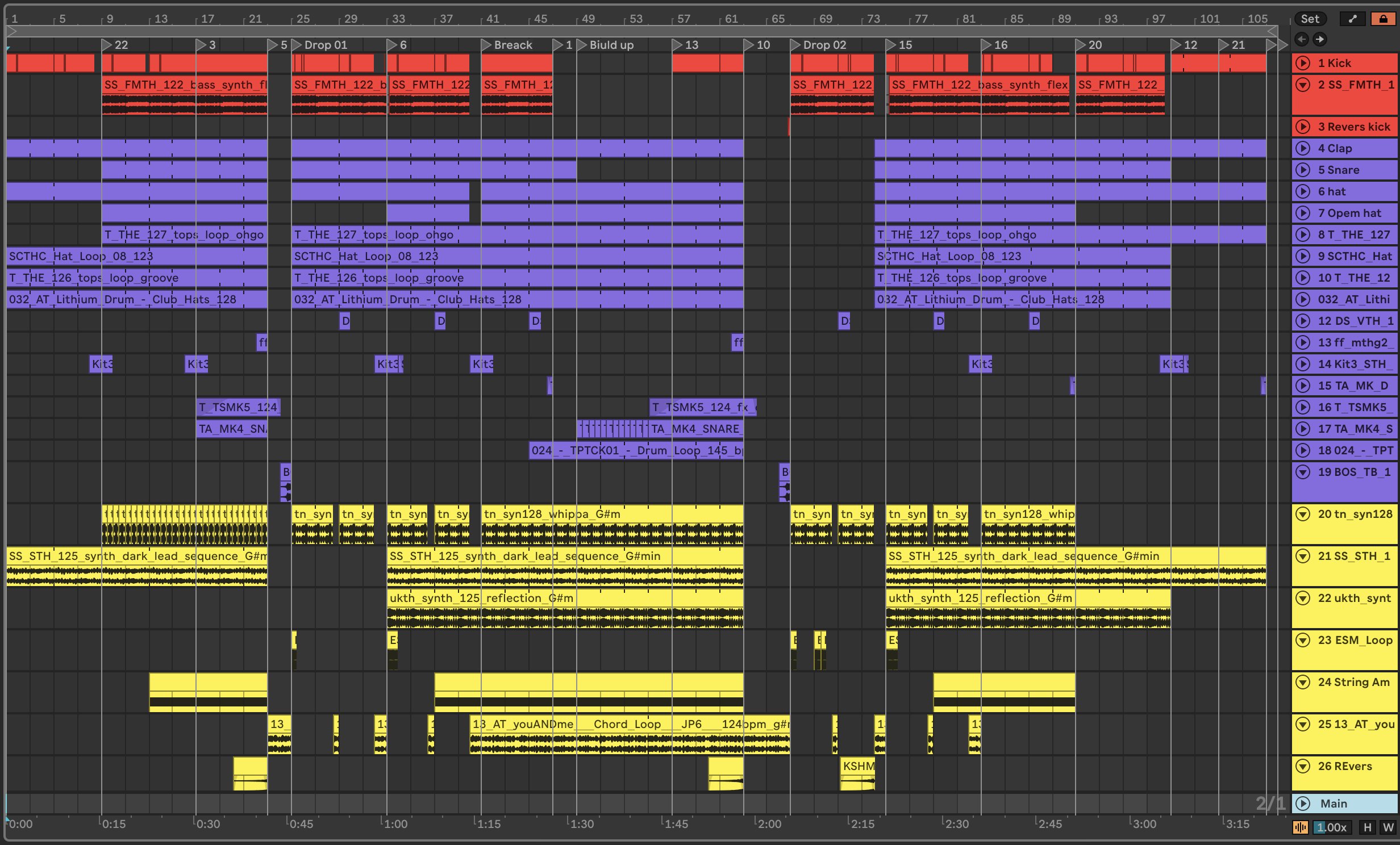This screenshot has height=845, width=1400.
Task: Toggle the Lock Envelopes button
Action: (1382, 19)
